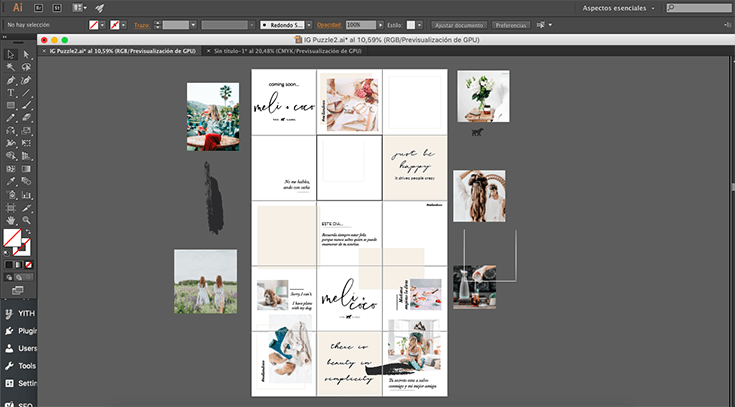Viewport: 735px width, 407px height.
Task: Open the stroke color dropdown arrow
Action: [124, 25]
